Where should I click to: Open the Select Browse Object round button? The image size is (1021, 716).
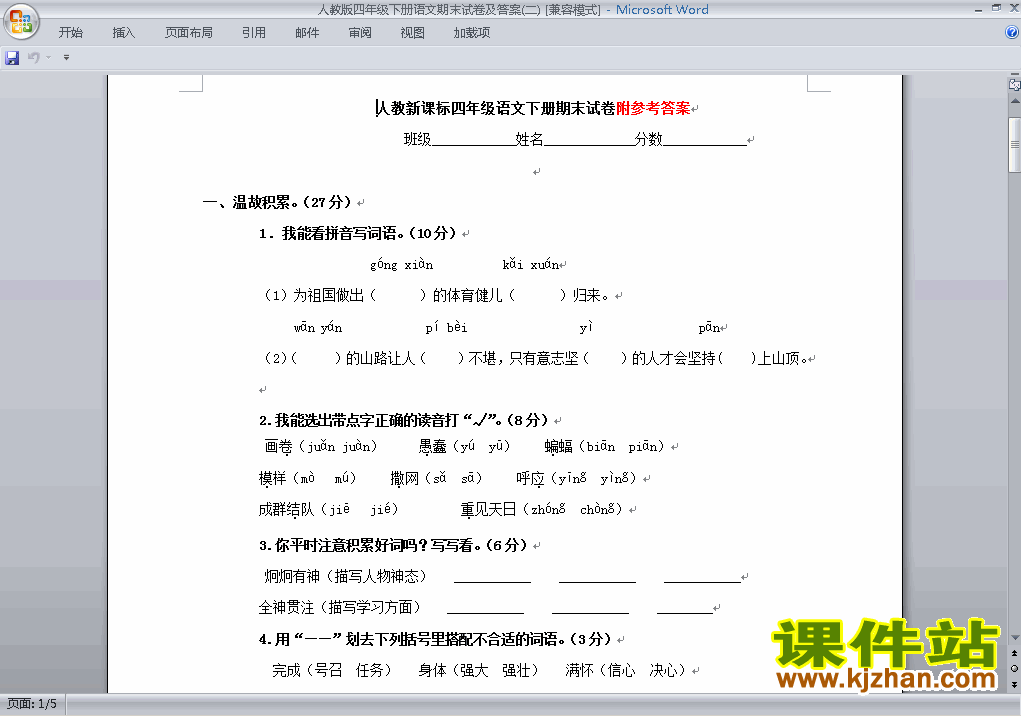1014,668
